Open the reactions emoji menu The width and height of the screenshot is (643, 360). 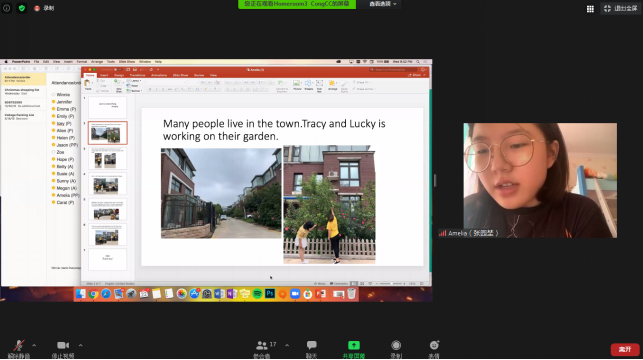click(x=434, y=348)
